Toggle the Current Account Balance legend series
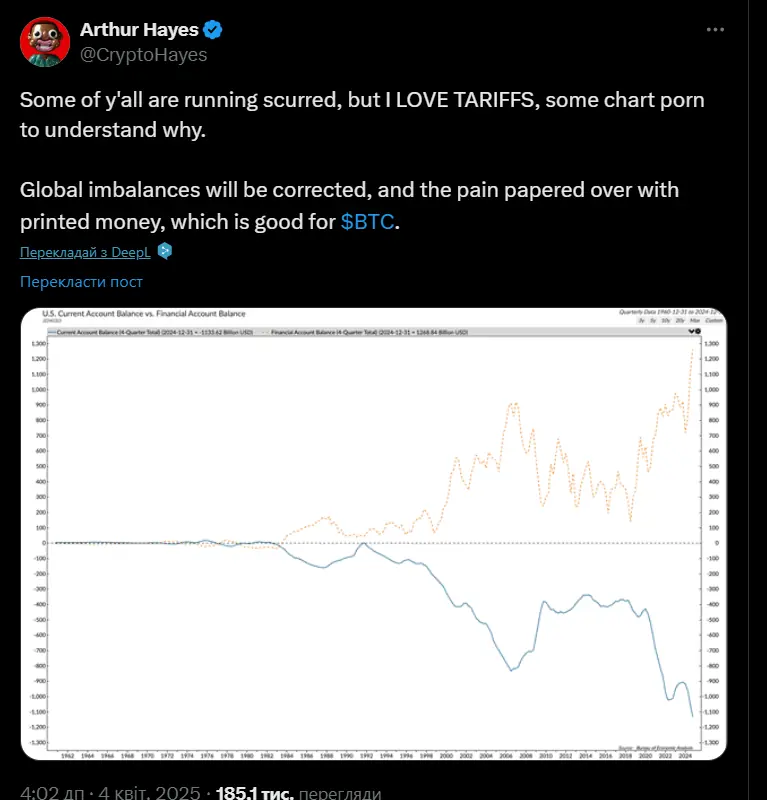Screen dimensions: 767x800 pyautogui.click(x=151, y=332)
